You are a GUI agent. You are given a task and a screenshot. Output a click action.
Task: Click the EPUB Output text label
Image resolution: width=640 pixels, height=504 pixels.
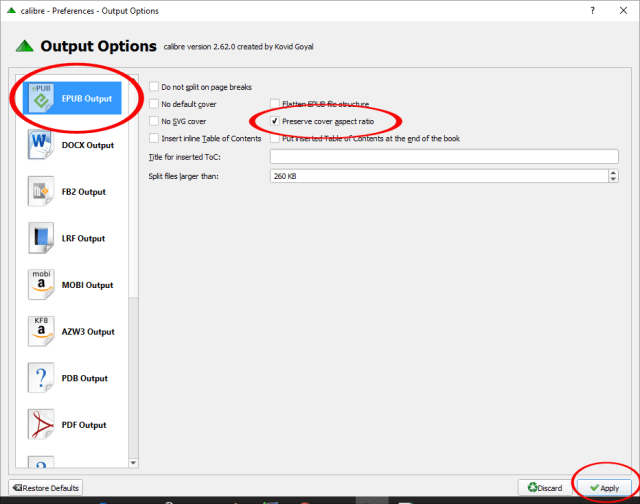tap(87, 98)
